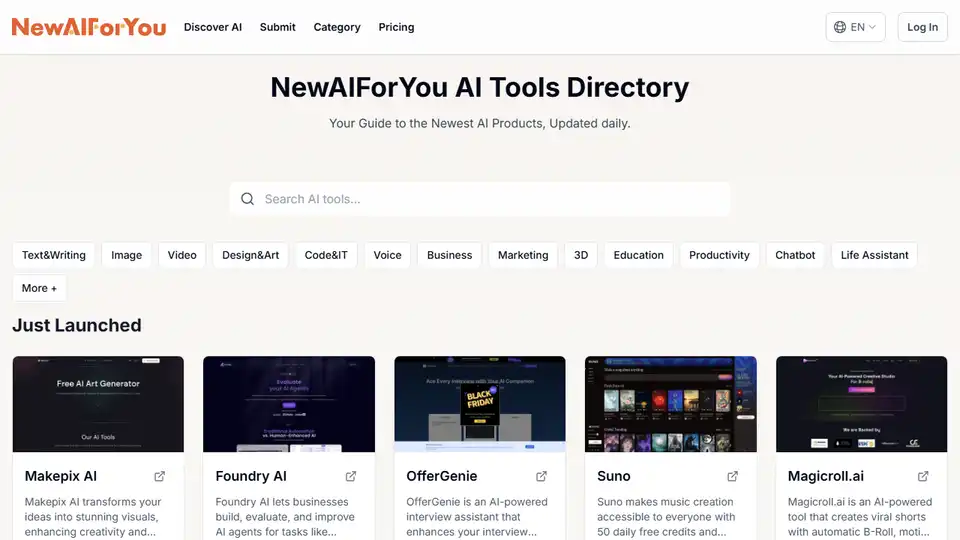
Task: Open the Pricing menu item
Action: pyautogui.click(x=396, y=27)
